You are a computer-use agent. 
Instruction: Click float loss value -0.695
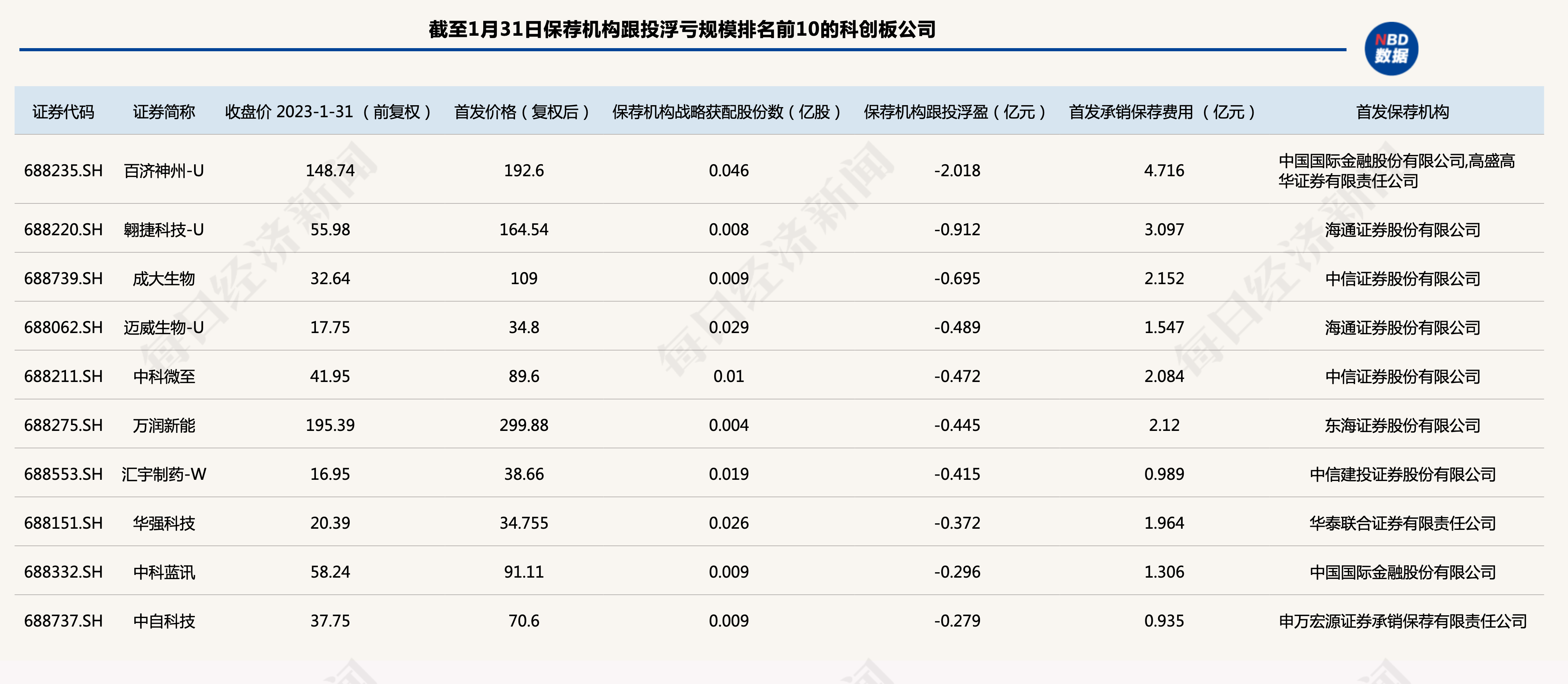coord(957,278)
